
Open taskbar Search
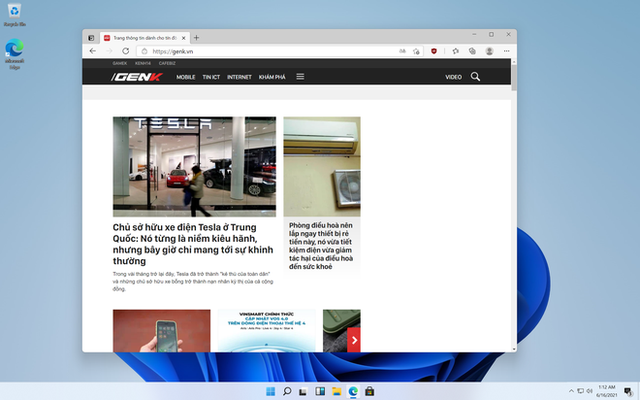coord(287,391)
